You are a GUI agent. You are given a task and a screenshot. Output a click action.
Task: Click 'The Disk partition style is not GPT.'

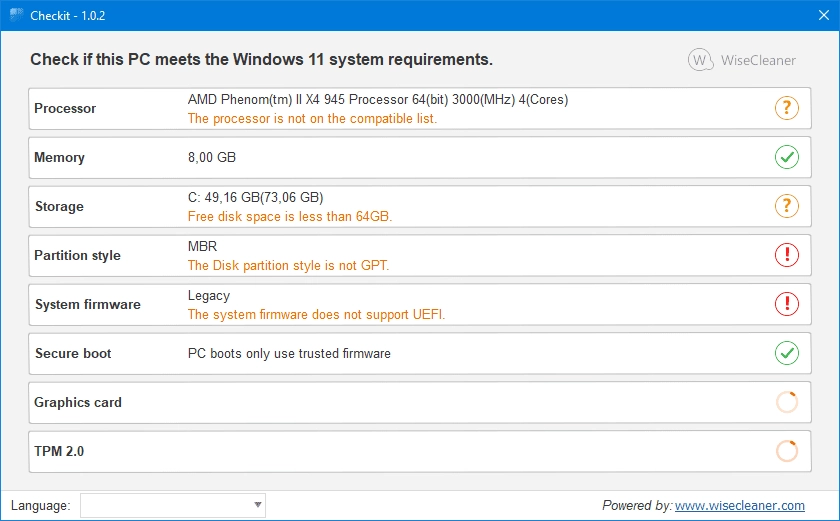[x=288, y=266]
